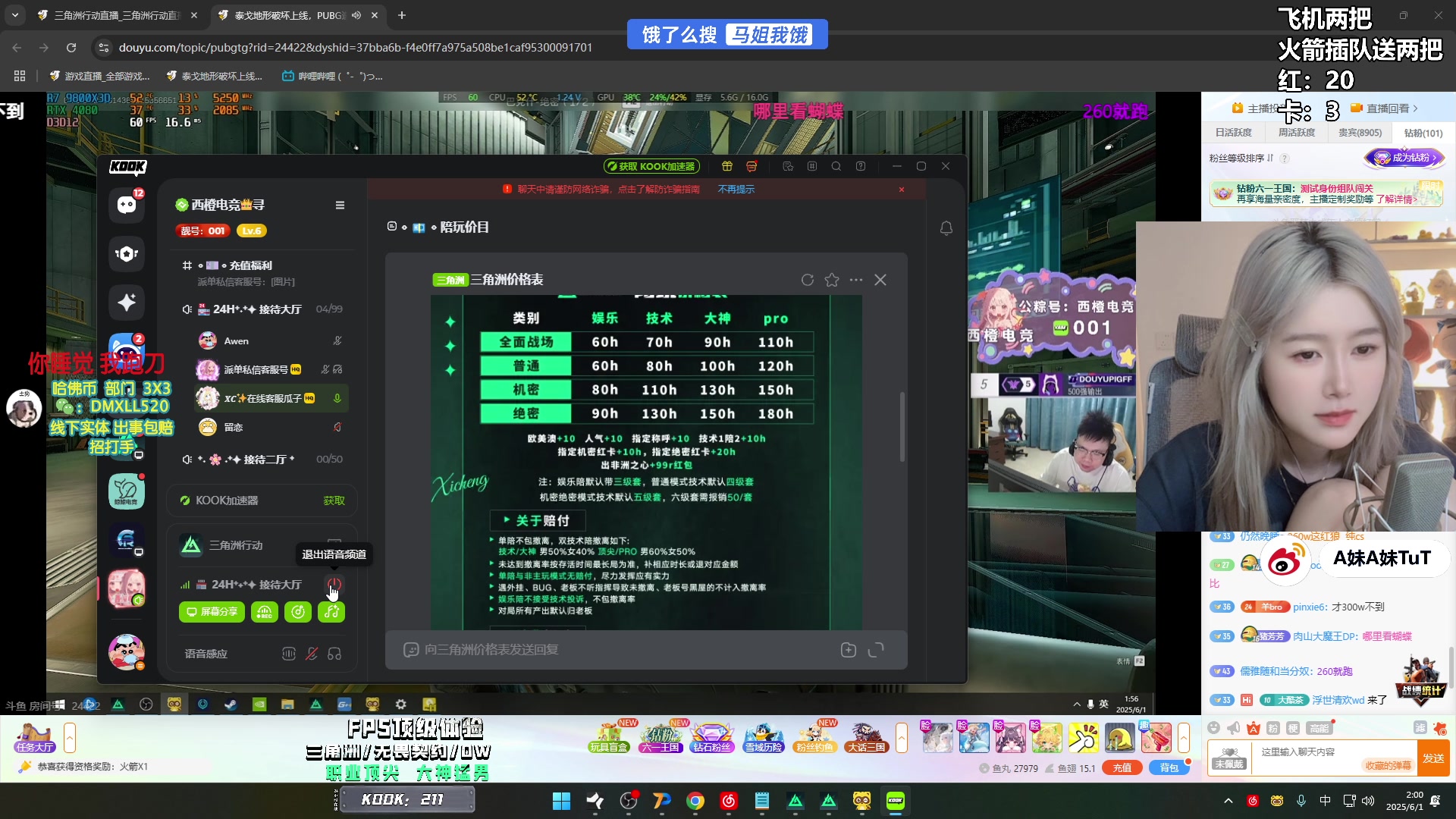This screenshot has height=819, width=1456.
Task: Open the browser tab list dropdown arrow
Action: coord(15,15)
